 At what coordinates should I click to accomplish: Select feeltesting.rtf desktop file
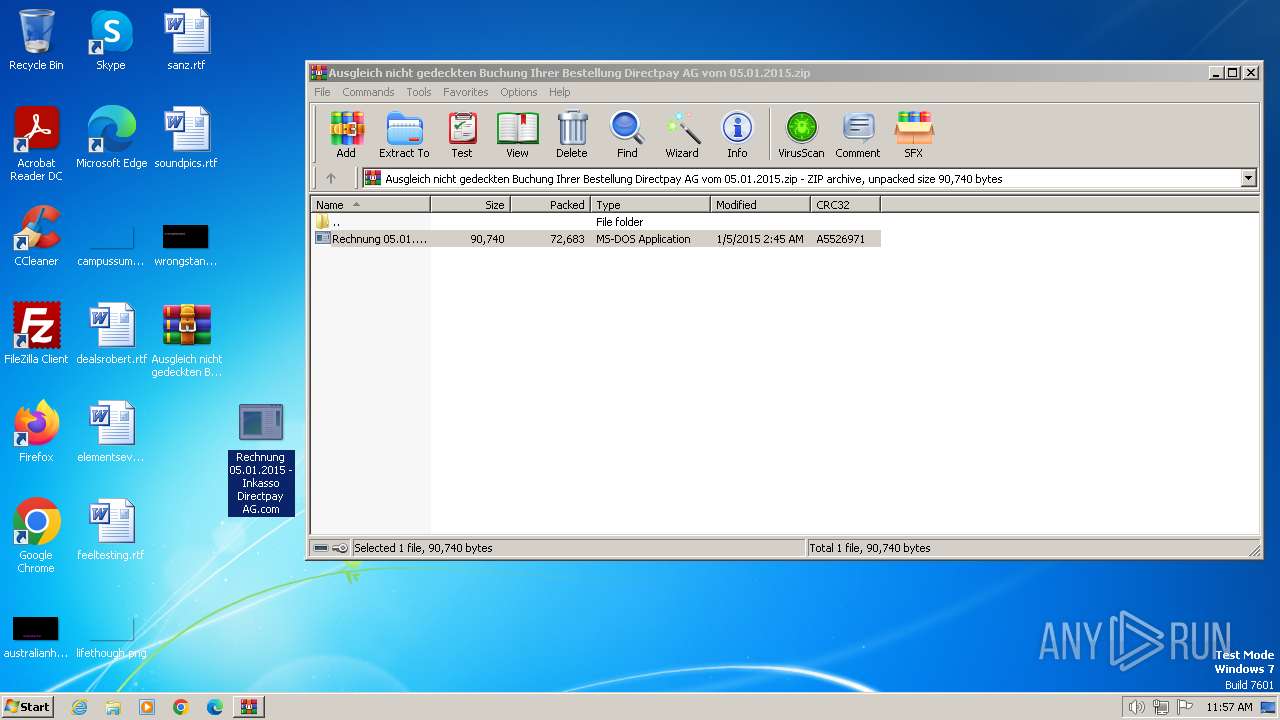pos(110,530)
